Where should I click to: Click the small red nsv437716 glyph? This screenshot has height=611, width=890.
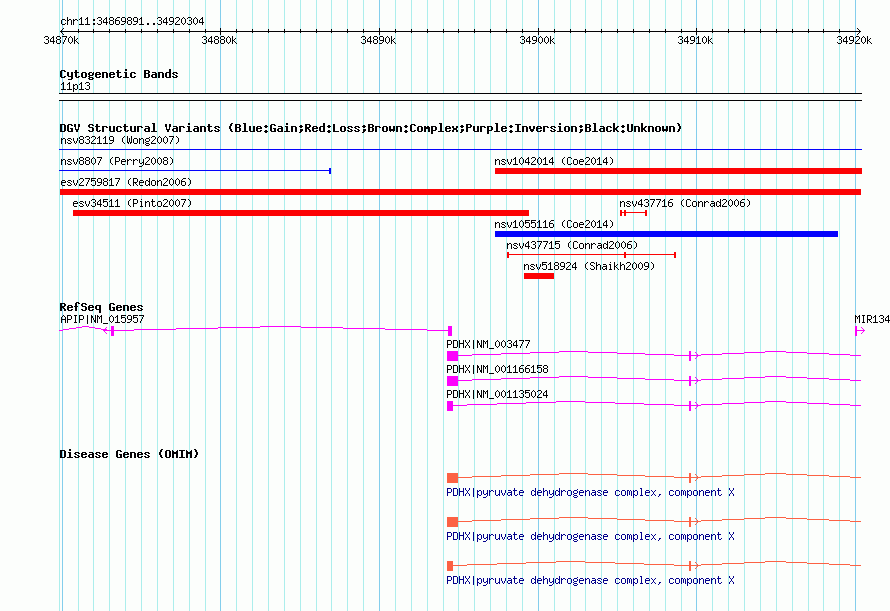pyautogui.click(x=633, y=213)
